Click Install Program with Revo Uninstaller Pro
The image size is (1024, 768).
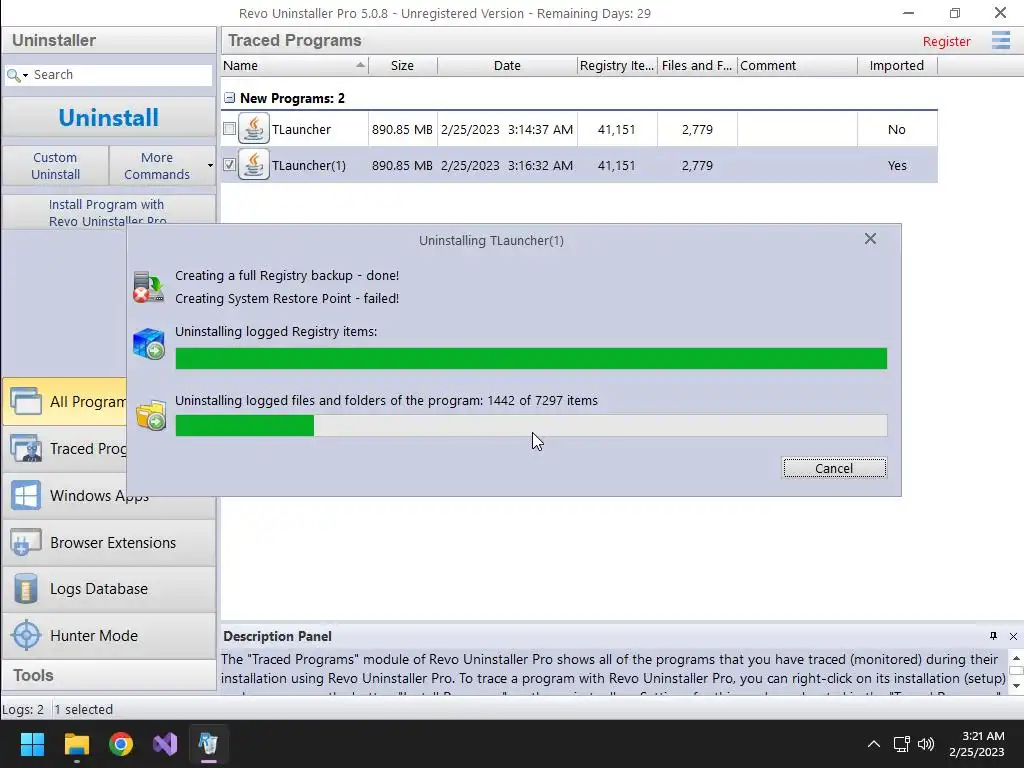click(x=108, y=212)
